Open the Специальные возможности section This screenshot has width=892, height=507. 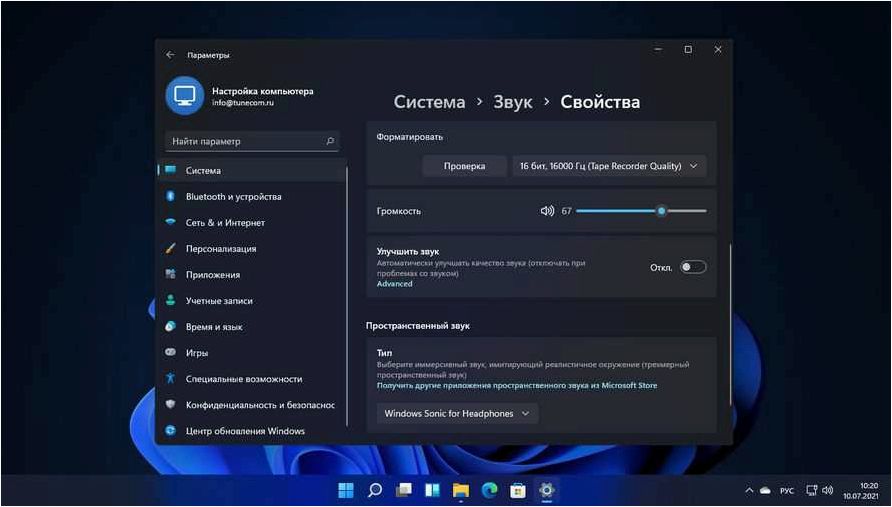[x=251, y=378]
